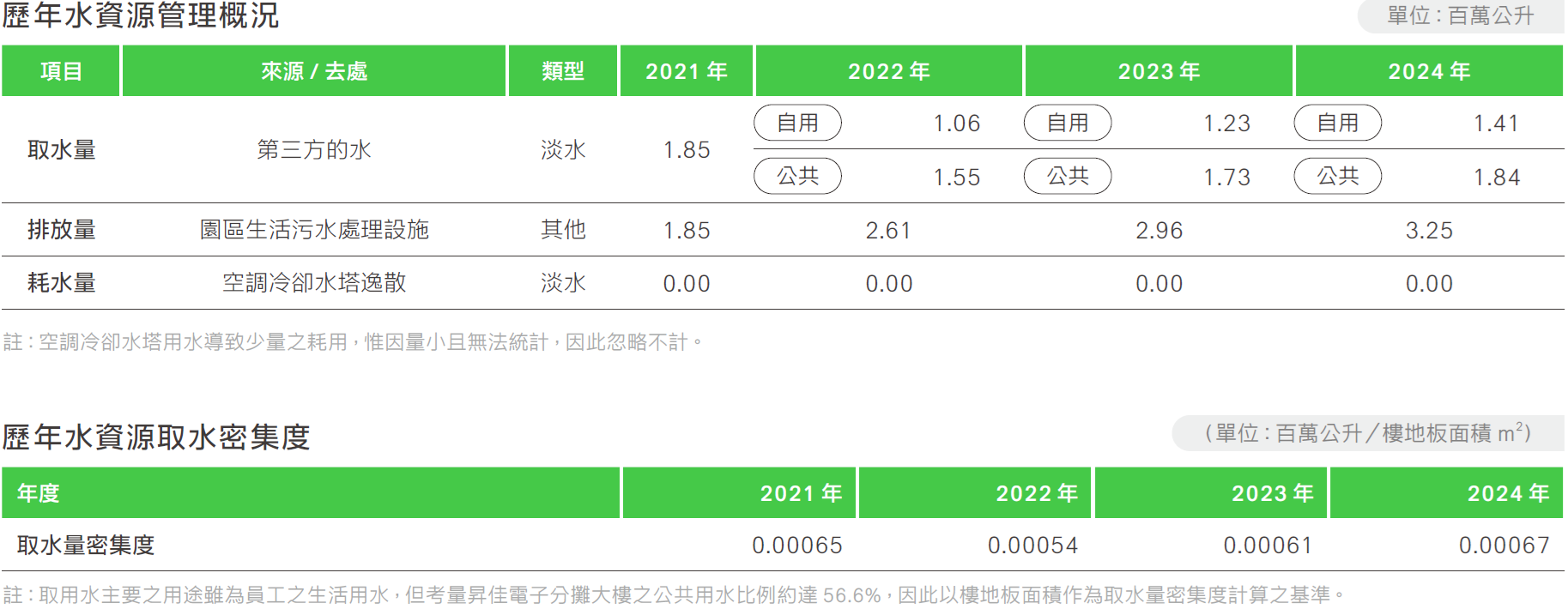
Task: Click the 來源 / 去處 column header
Action: click(314, 71)
